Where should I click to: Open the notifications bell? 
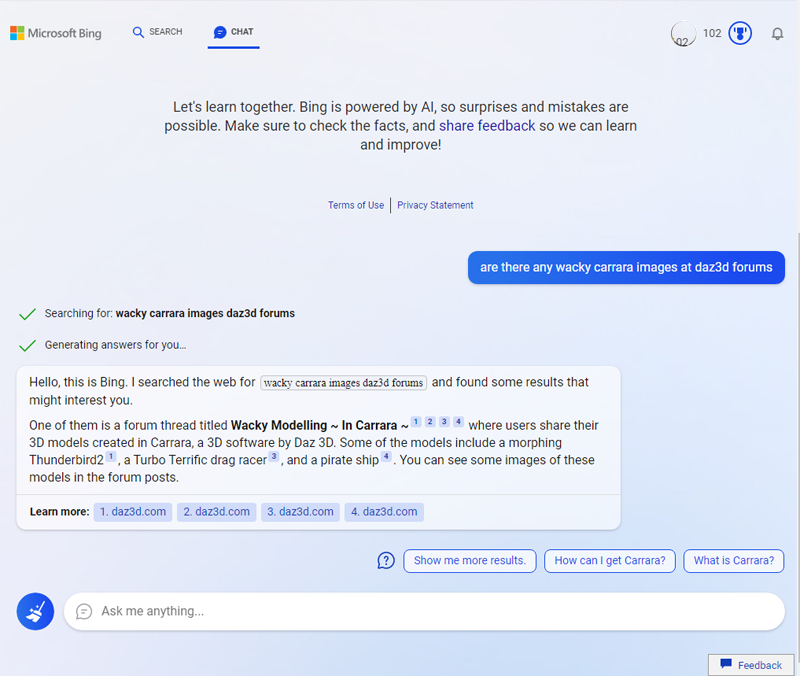[777, 34]
